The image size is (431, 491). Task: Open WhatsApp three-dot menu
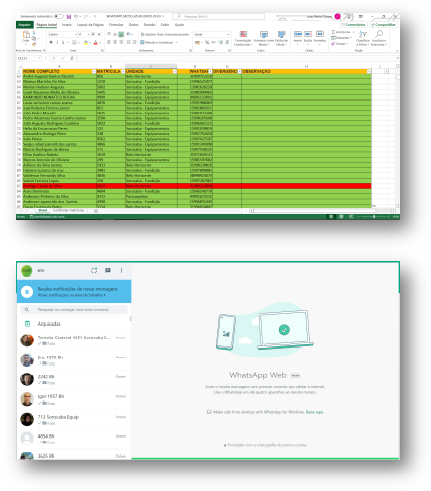(x=121, y=270)
